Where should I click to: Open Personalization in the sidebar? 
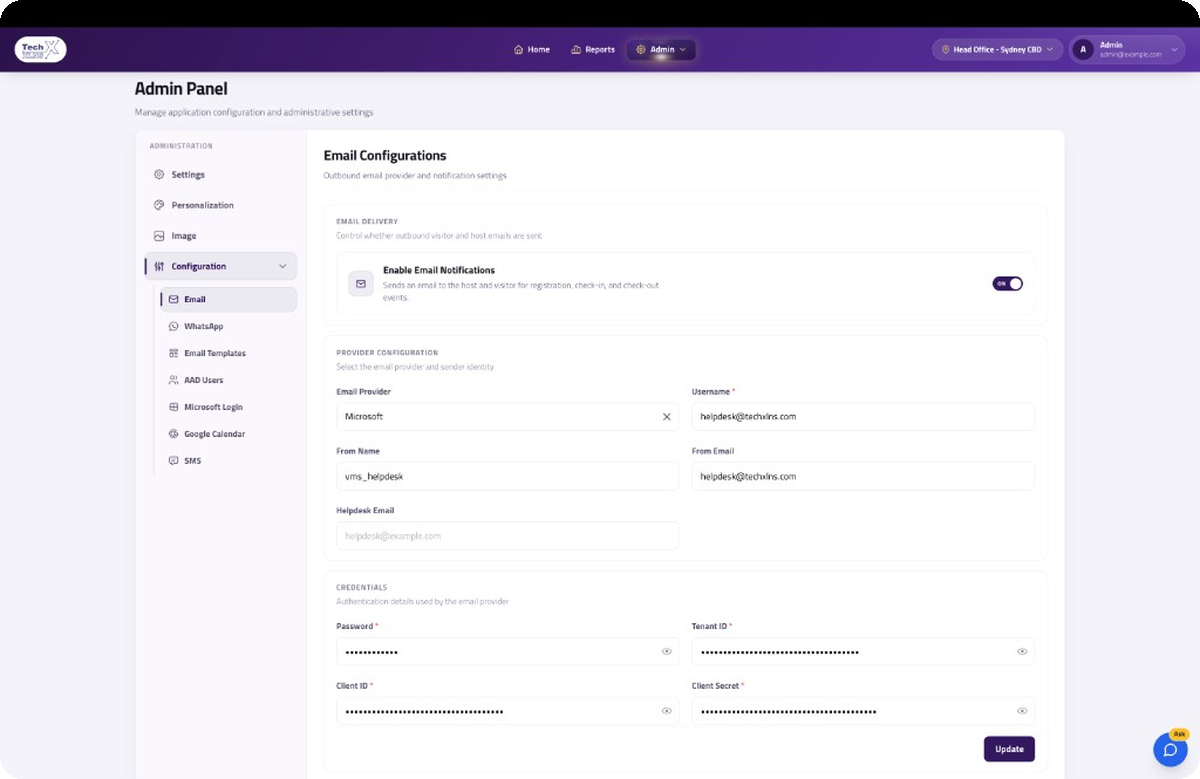(221, 205)
